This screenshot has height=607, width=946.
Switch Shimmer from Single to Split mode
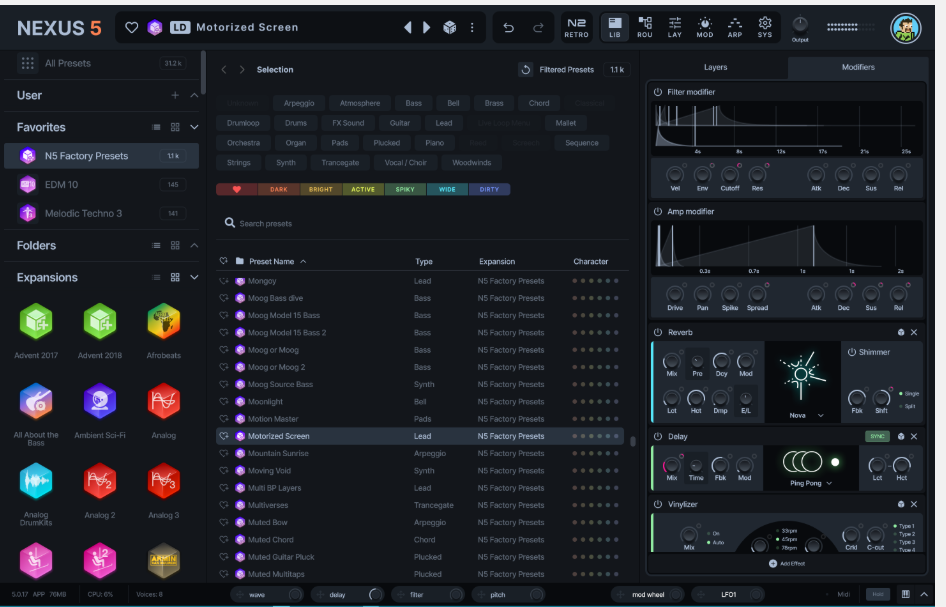[x=907, y=405]
